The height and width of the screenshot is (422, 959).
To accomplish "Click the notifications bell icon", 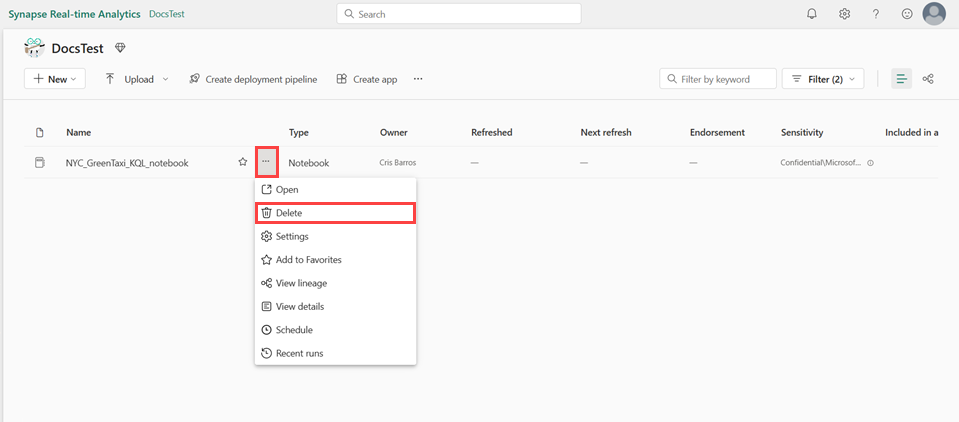I will 812,14.
